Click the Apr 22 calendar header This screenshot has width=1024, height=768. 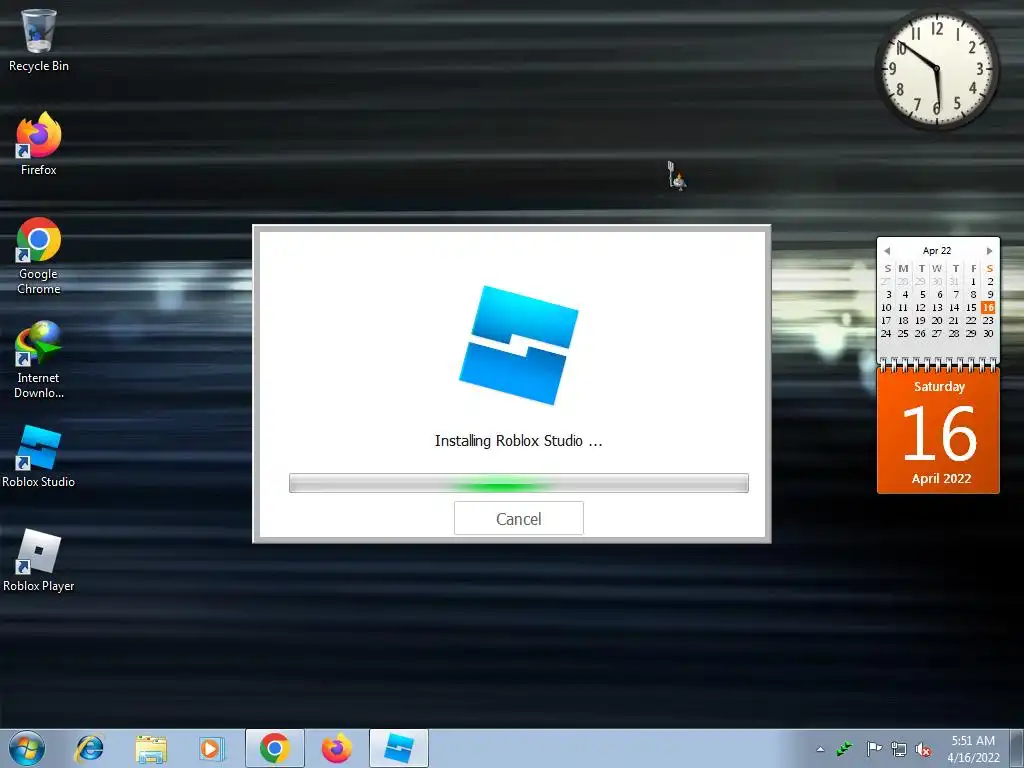click(937, 251)
